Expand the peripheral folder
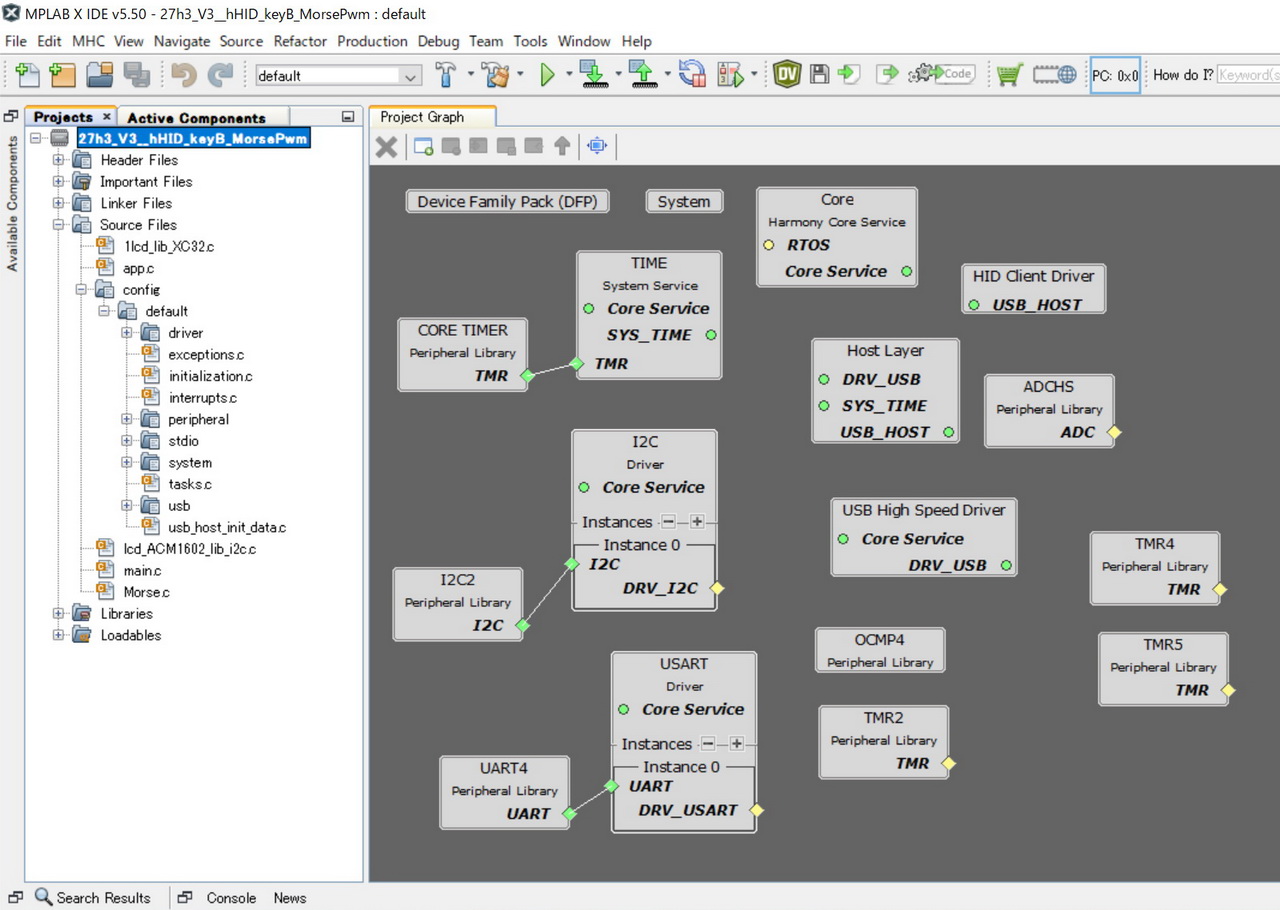This screenshot has height=910, width=1280. click(x=127, y=420)
